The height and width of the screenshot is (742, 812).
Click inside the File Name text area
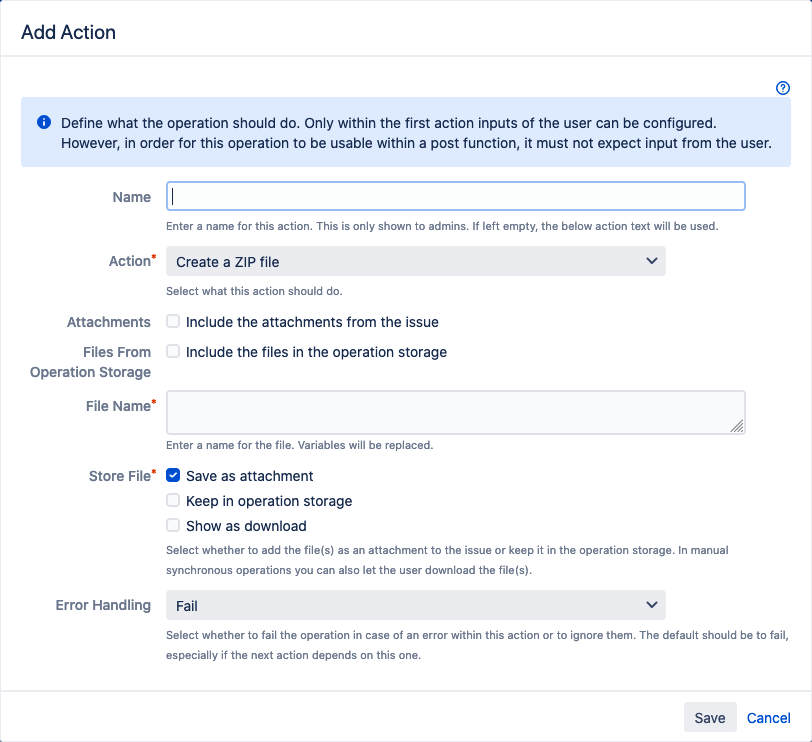455,411
